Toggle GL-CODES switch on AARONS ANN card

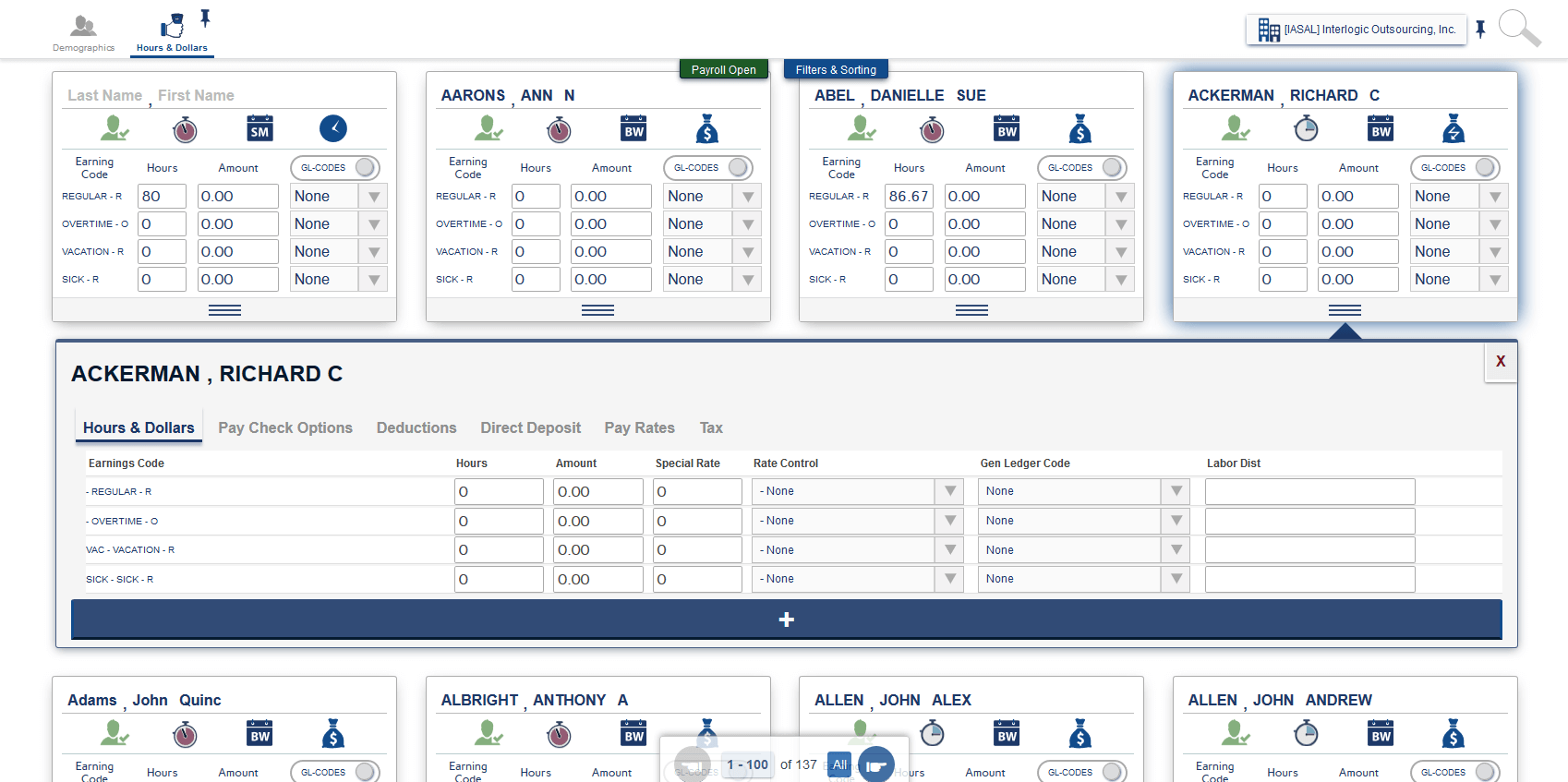(x=708, y=168)
